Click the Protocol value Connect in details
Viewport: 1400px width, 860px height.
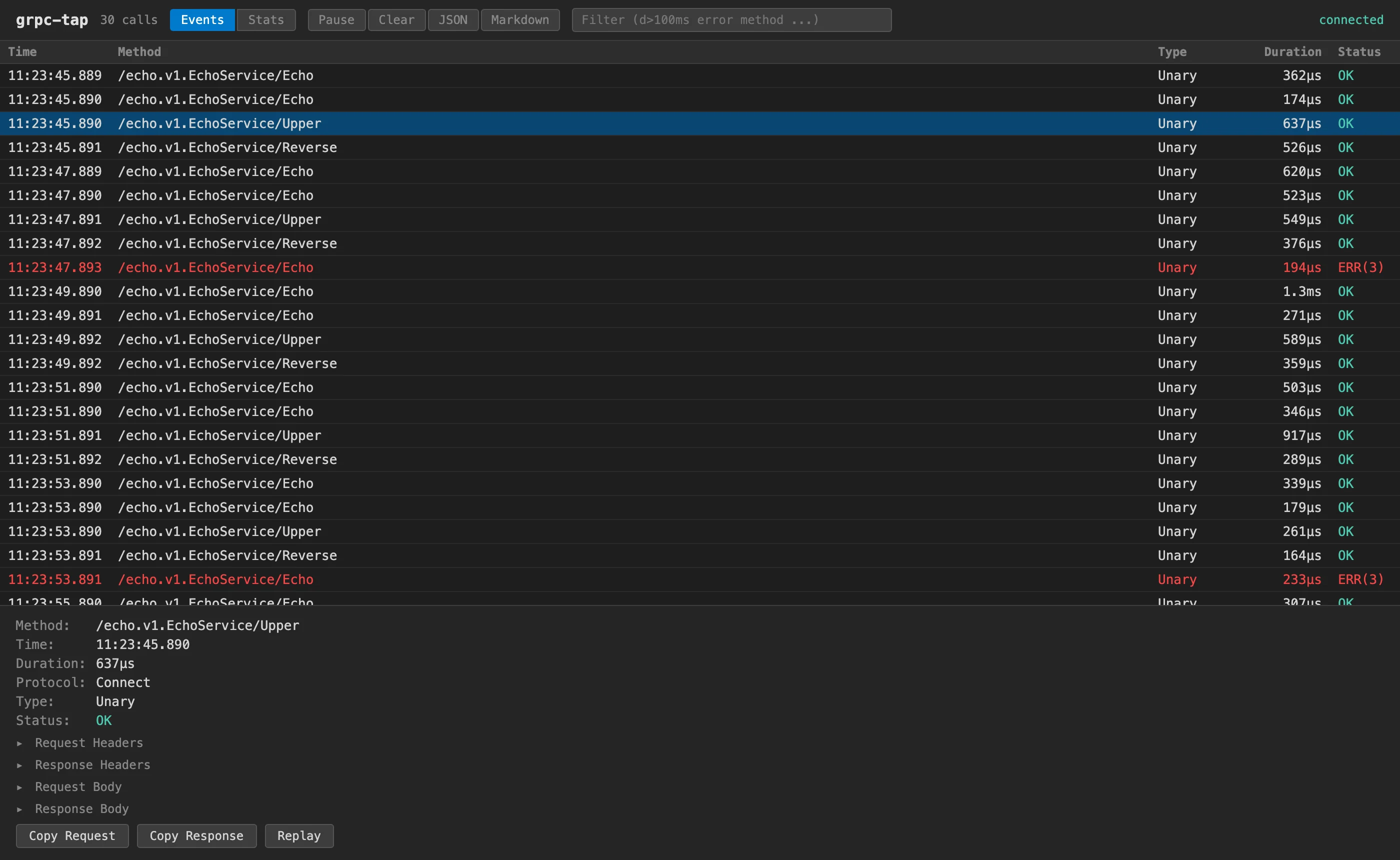(x=123, y=682)
